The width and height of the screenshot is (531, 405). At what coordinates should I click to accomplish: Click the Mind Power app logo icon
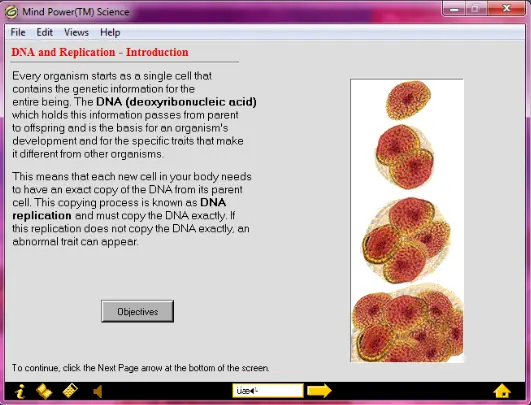(11, 12)
